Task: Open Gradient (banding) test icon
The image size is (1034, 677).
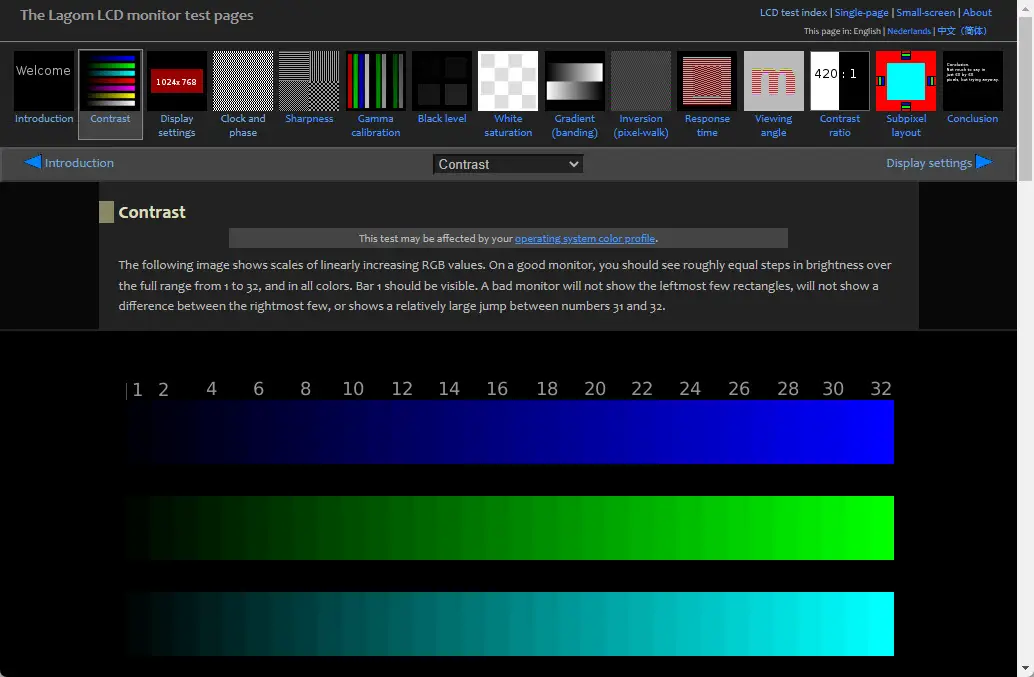Action: point(574,81)
